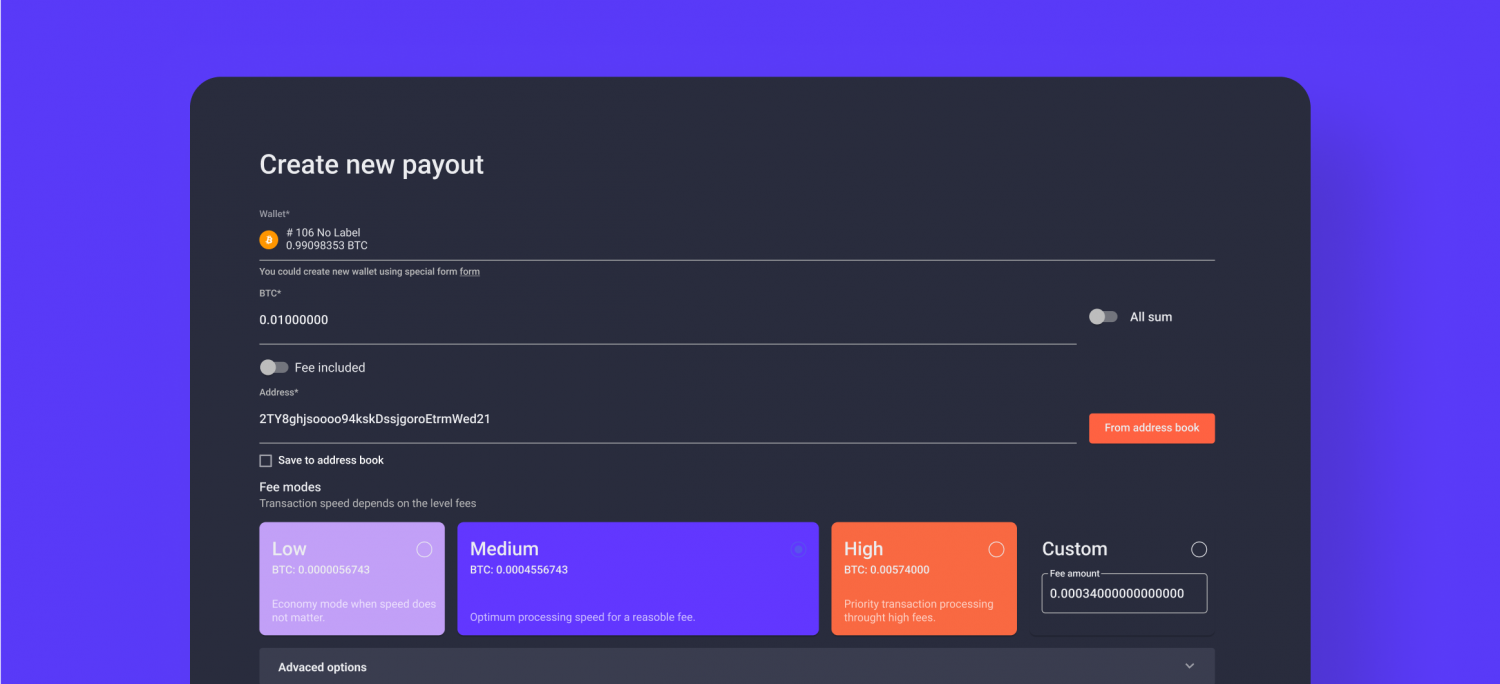
Task: Click the From address book button
Action: [x=1152, y=428]
